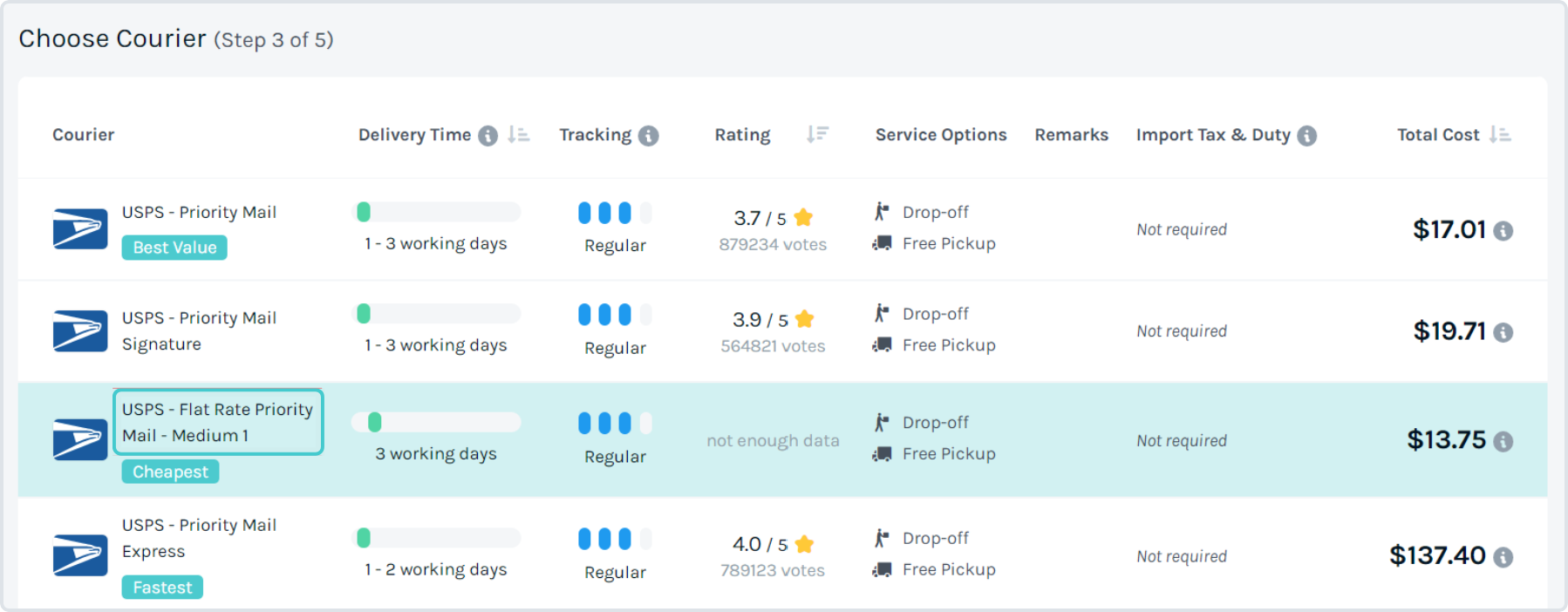Image resolution: width=1568 pixels, height=612 pixels.
Task: Click the 789123 votes text
Action: coord(773,570)
